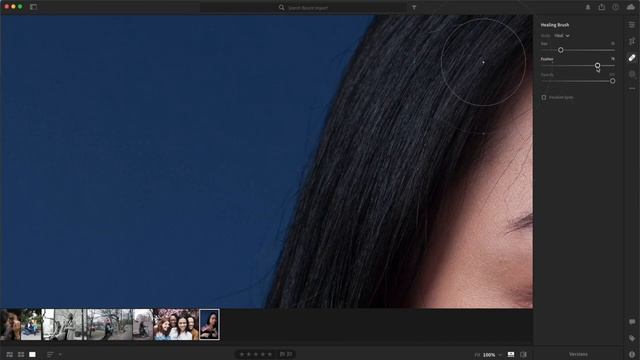Open the sort order list icon
Screen dimensions: 640x360
(50, 354)
